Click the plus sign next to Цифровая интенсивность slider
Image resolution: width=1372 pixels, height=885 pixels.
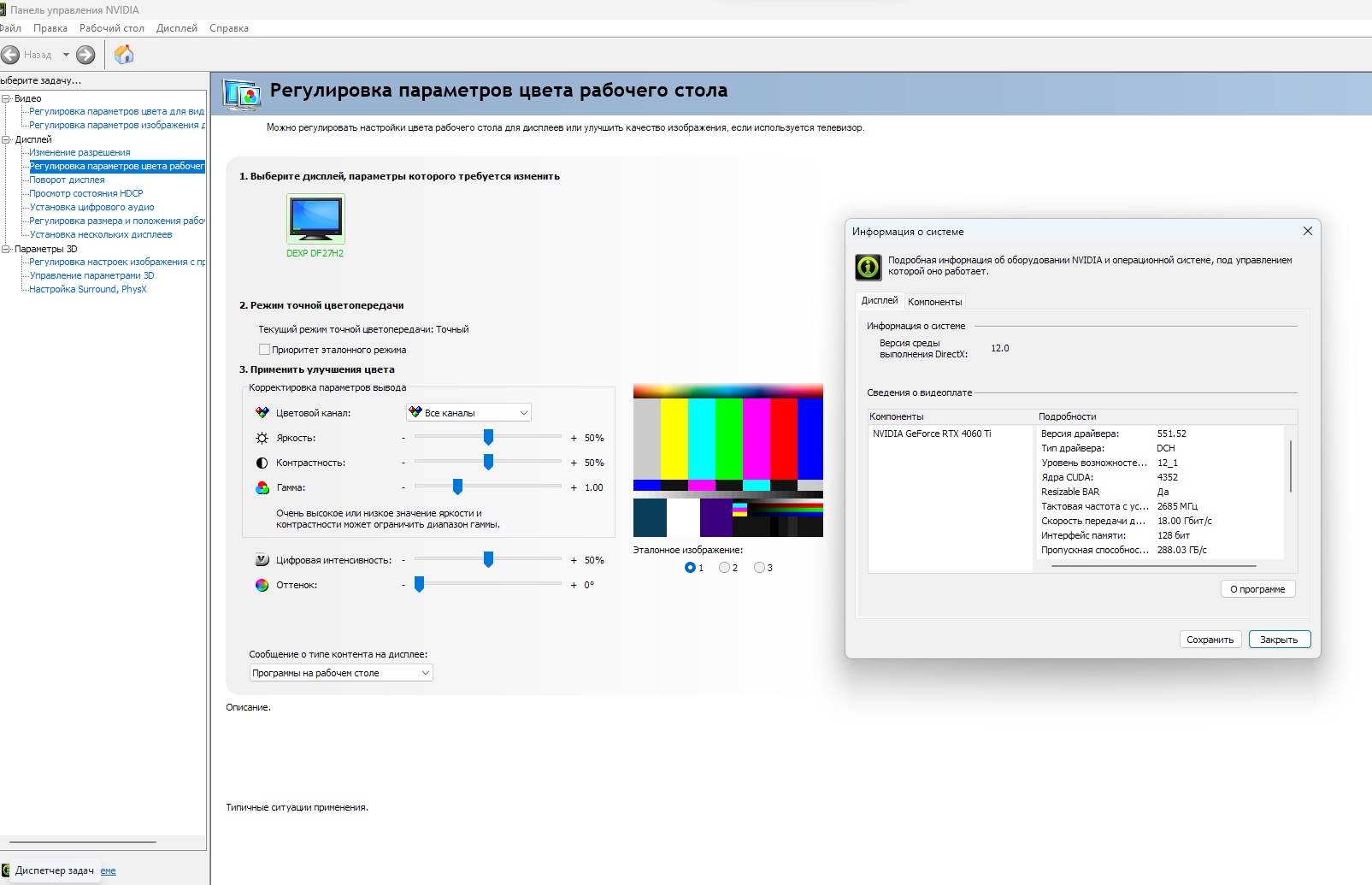574,560
